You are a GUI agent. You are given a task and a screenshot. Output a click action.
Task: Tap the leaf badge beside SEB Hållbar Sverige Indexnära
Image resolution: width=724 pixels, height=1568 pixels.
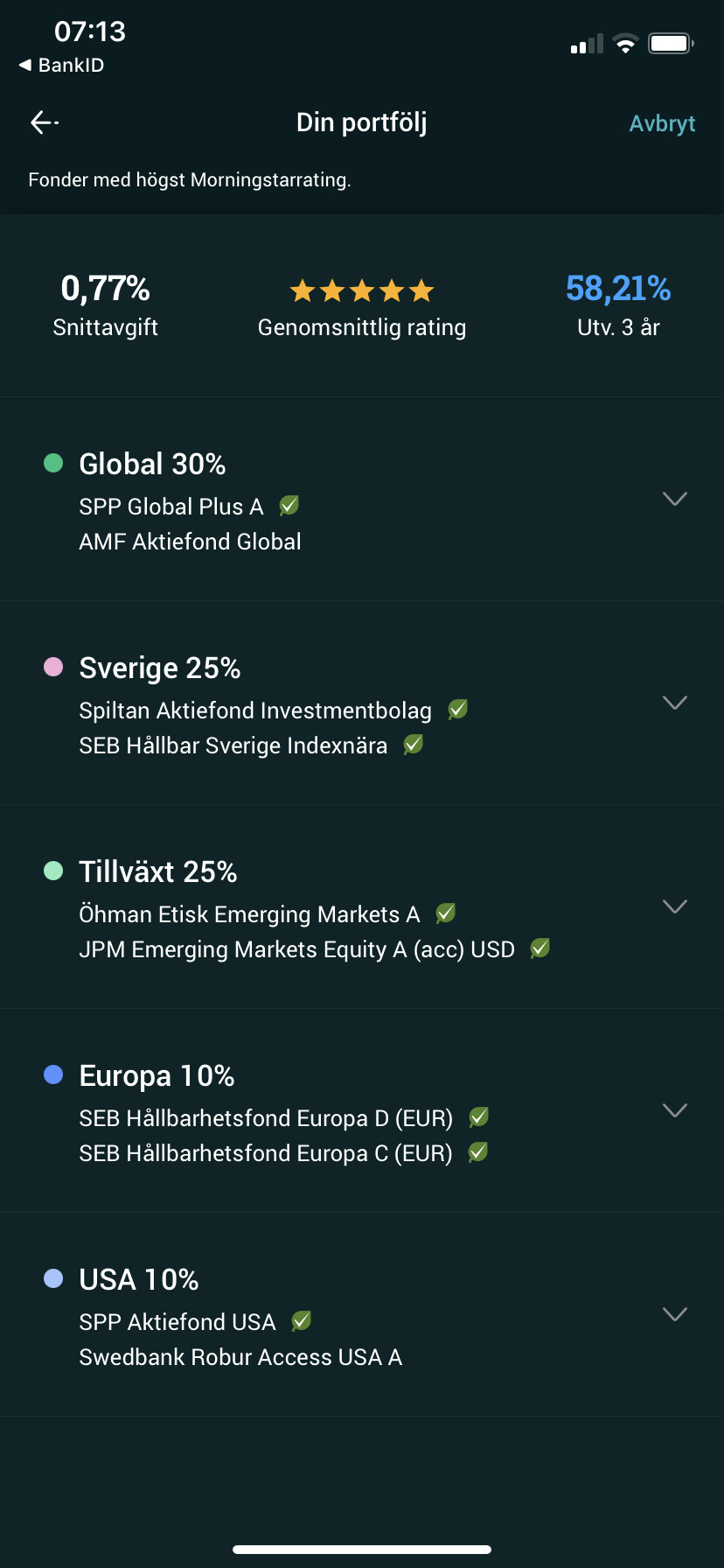[413, 745]
